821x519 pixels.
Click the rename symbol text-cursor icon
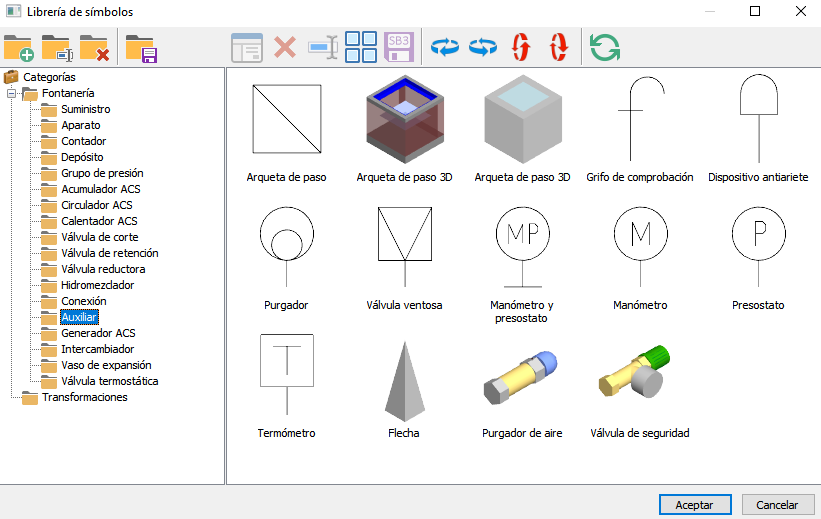pos(323,47)
